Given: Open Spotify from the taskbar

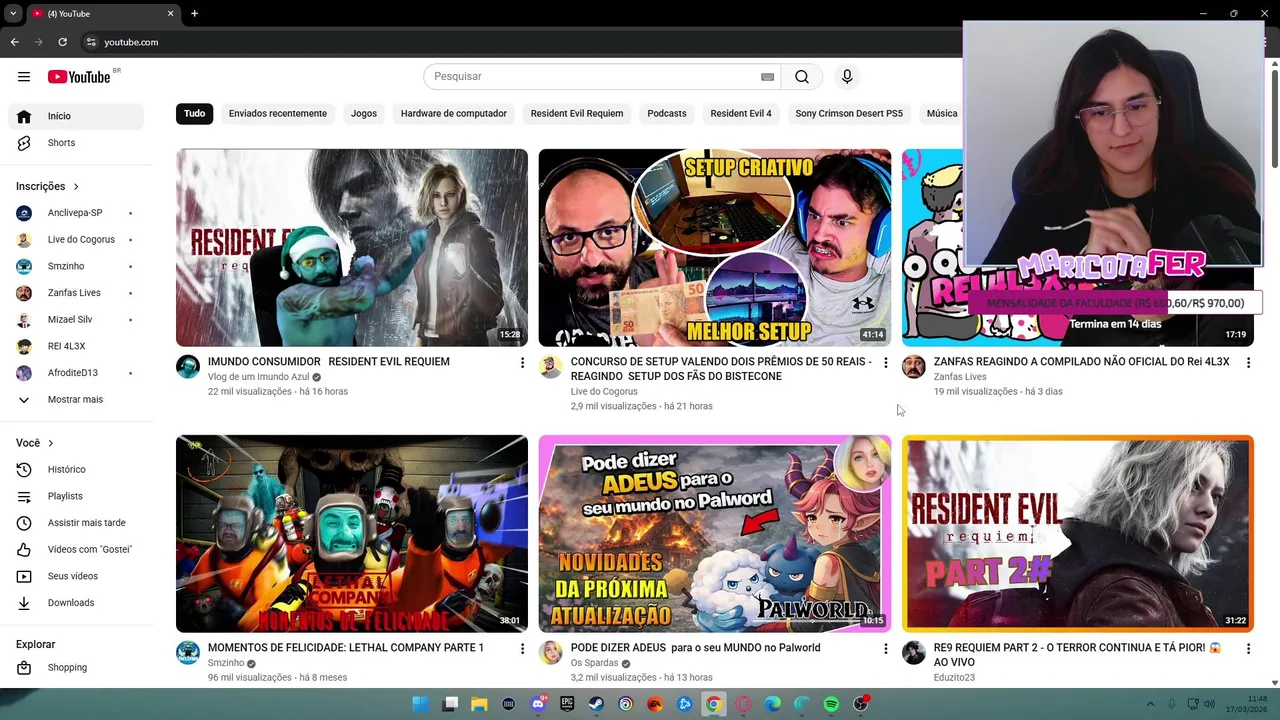Looking at the screenshot, I should tap(831, 705).
